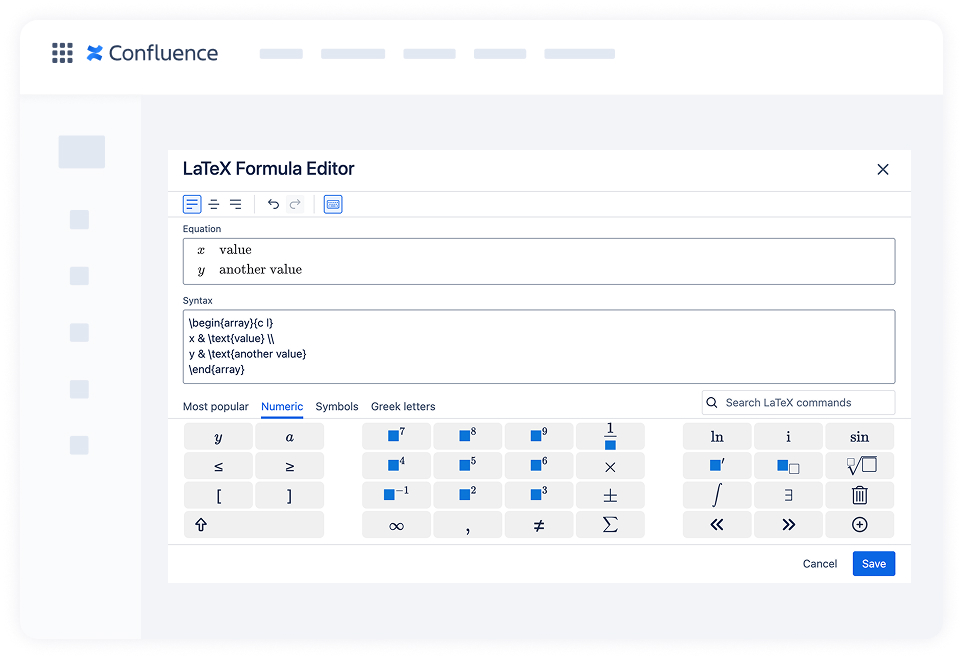Viewport: 963px width, 659px height.
Task: Open the Confluence app switcher grid
Action: [x=62, y=53]
